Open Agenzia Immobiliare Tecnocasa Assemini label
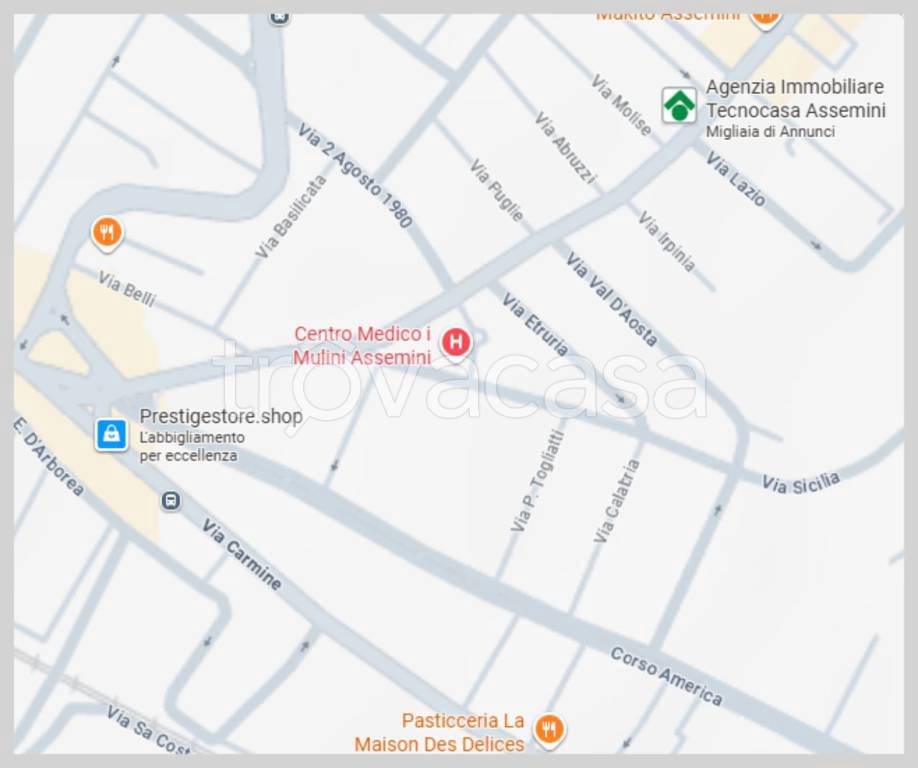918x768 pixels. pyautogui.click(x=796, y=98)
